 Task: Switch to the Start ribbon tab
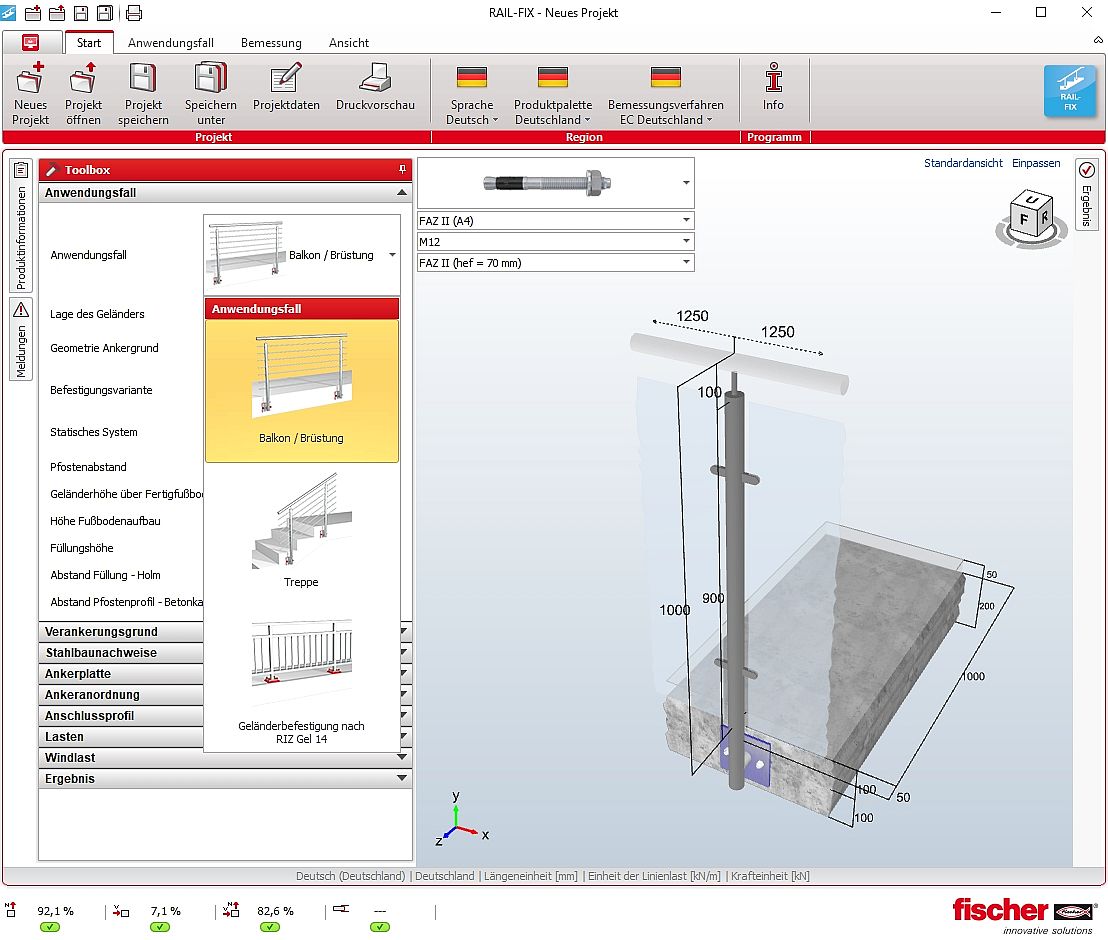click(x=89, y=42)
